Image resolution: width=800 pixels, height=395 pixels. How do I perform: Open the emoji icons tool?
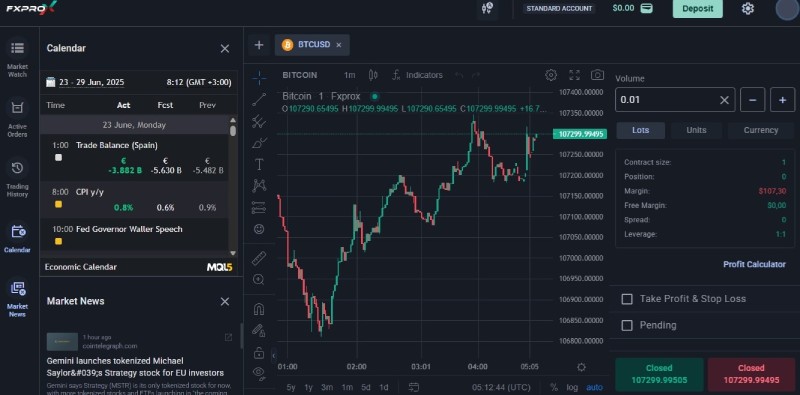coord(259,229)
